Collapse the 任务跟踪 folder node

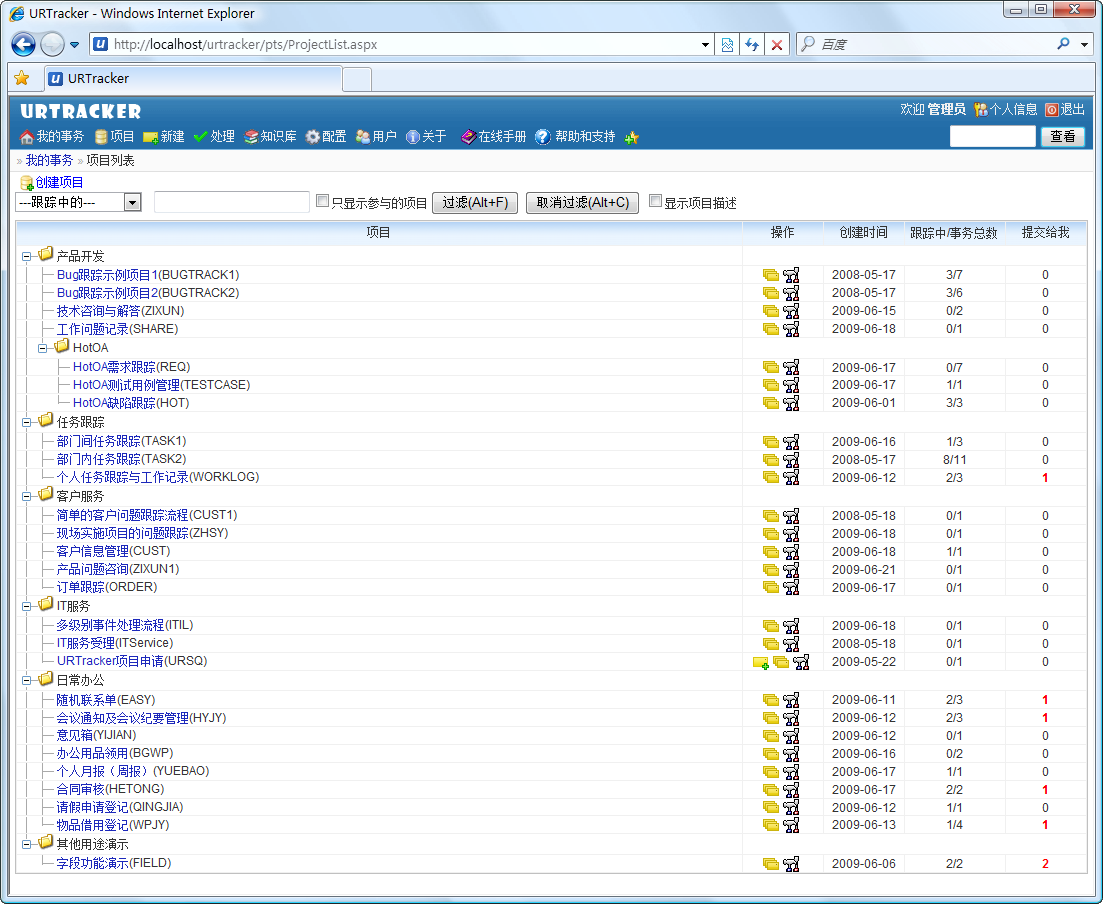tap(26, 423)
